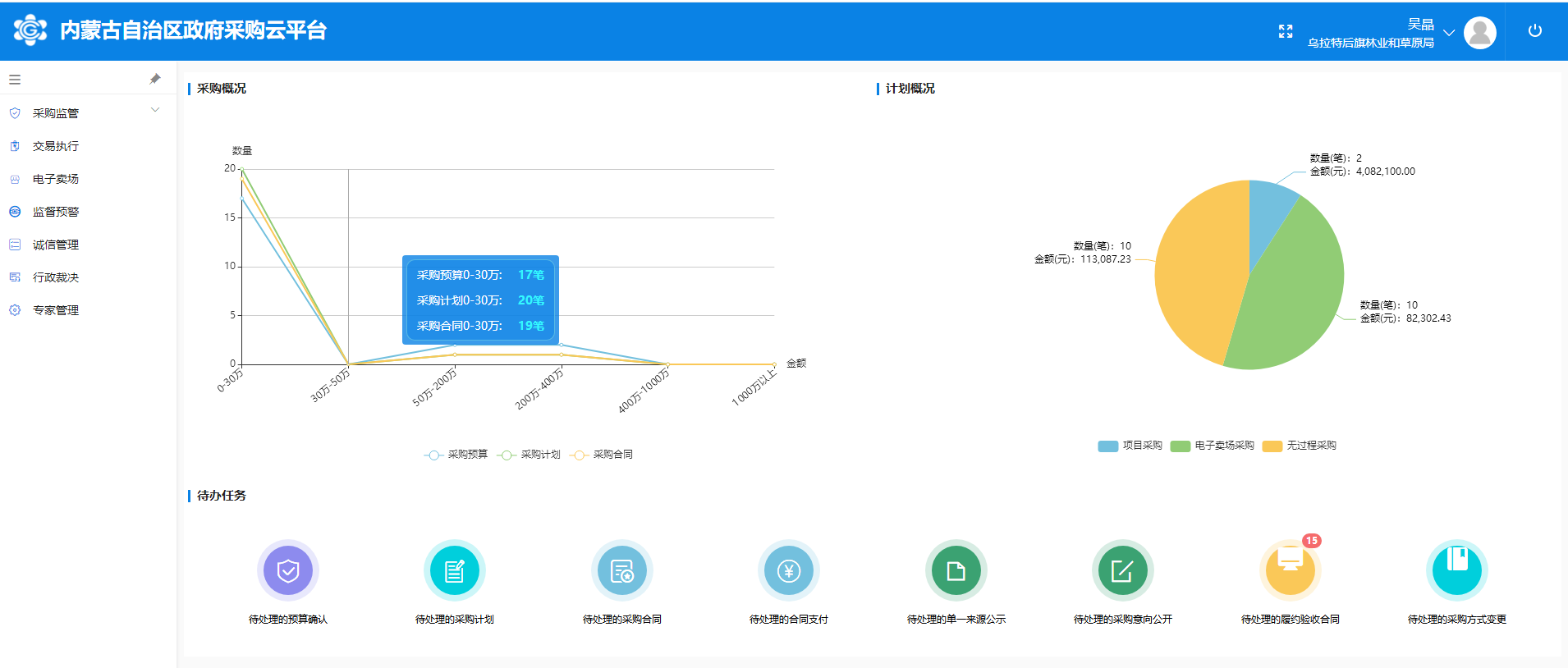The image size is (1568, 668).
Task: Click the 4,082,100.00 amount label by pie
Action: [1386, 172]
